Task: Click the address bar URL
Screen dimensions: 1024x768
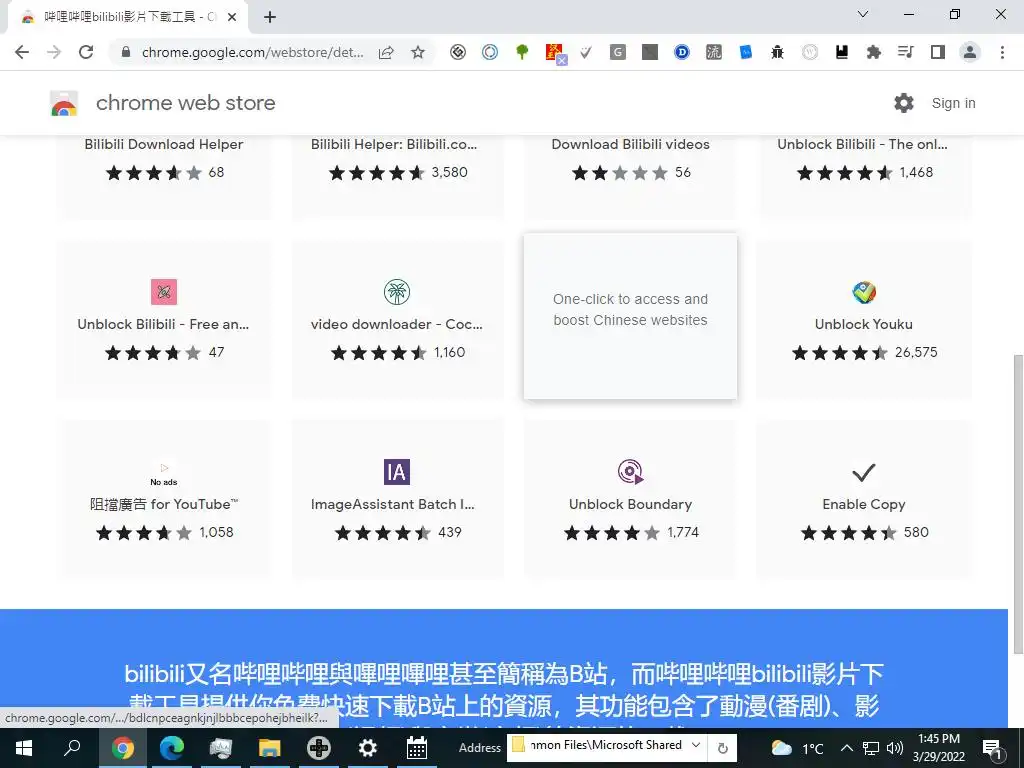Action: point(252,52)
